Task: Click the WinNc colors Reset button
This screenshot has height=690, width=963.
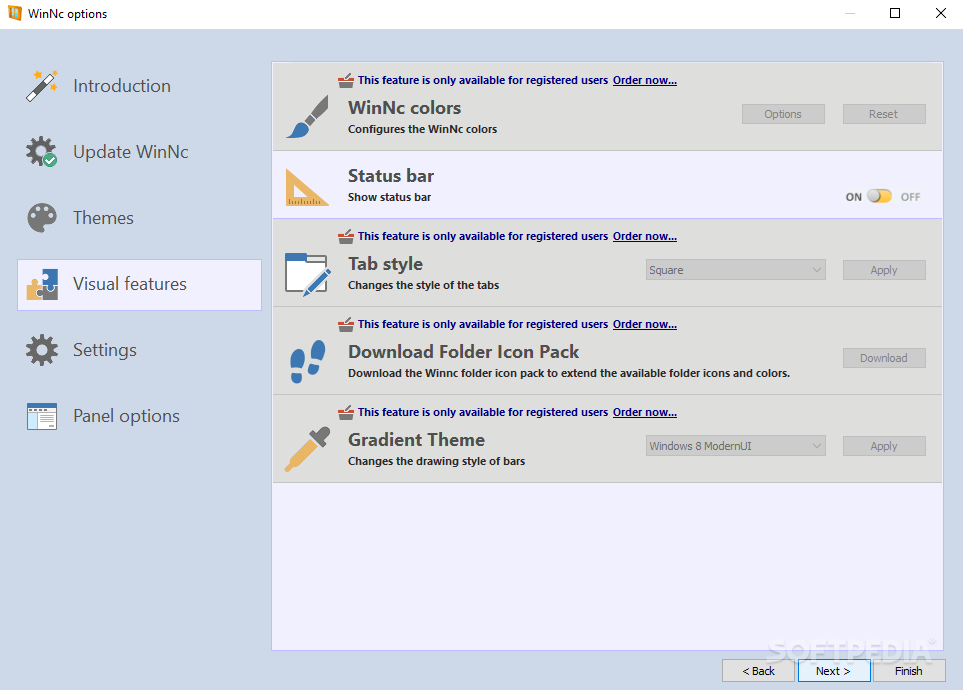Action: pos(884,114)
